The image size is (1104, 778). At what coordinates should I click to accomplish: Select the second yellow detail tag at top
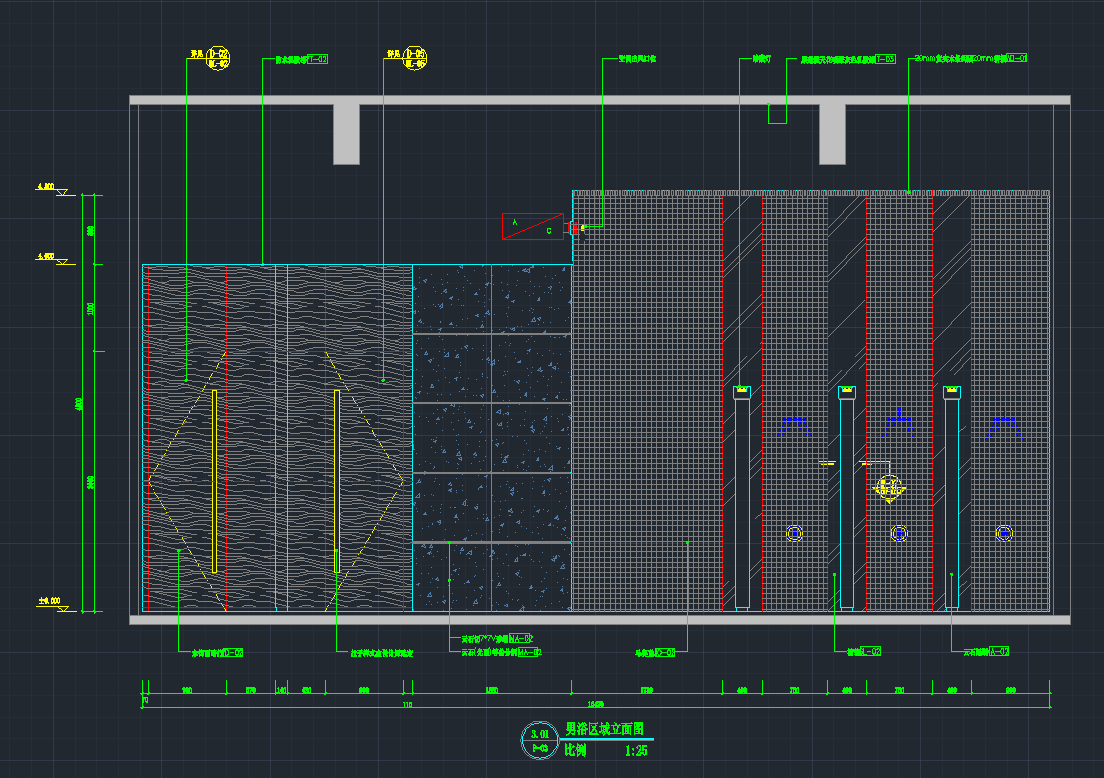click(x=414, y=58)
